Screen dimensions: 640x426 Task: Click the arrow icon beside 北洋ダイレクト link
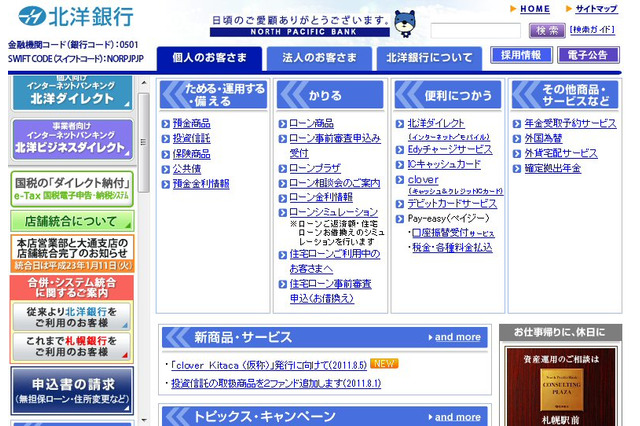pos(400,124)
